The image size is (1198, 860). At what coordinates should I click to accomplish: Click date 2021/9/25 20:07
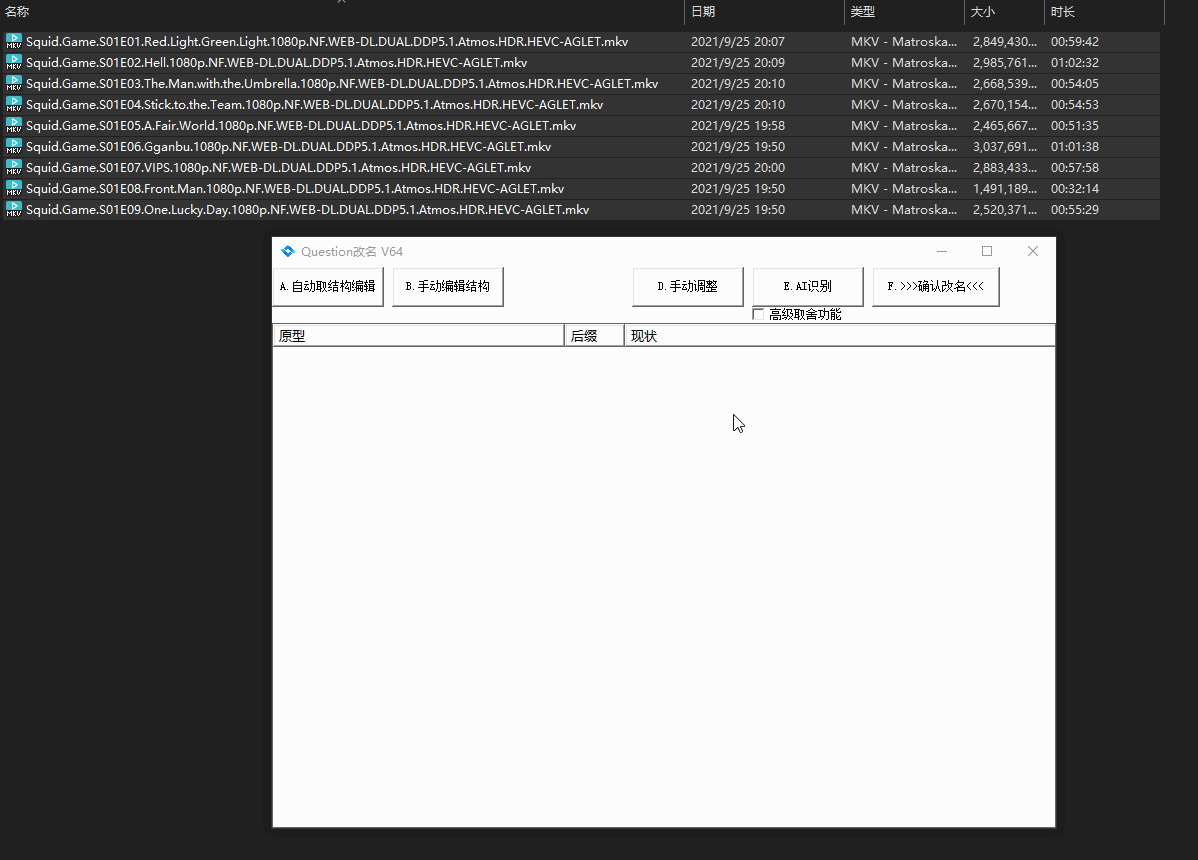738,41
